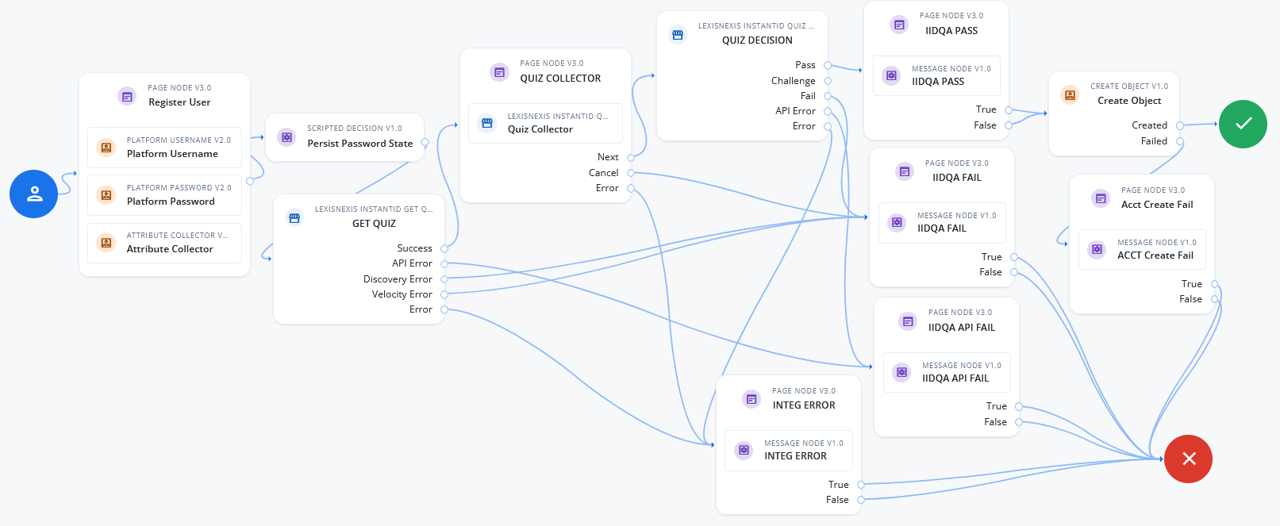Click QUIZ DECISION Fail outcome connector
Image resolution: width=1280 pixels, height=526 pixels.
[827, 96]
